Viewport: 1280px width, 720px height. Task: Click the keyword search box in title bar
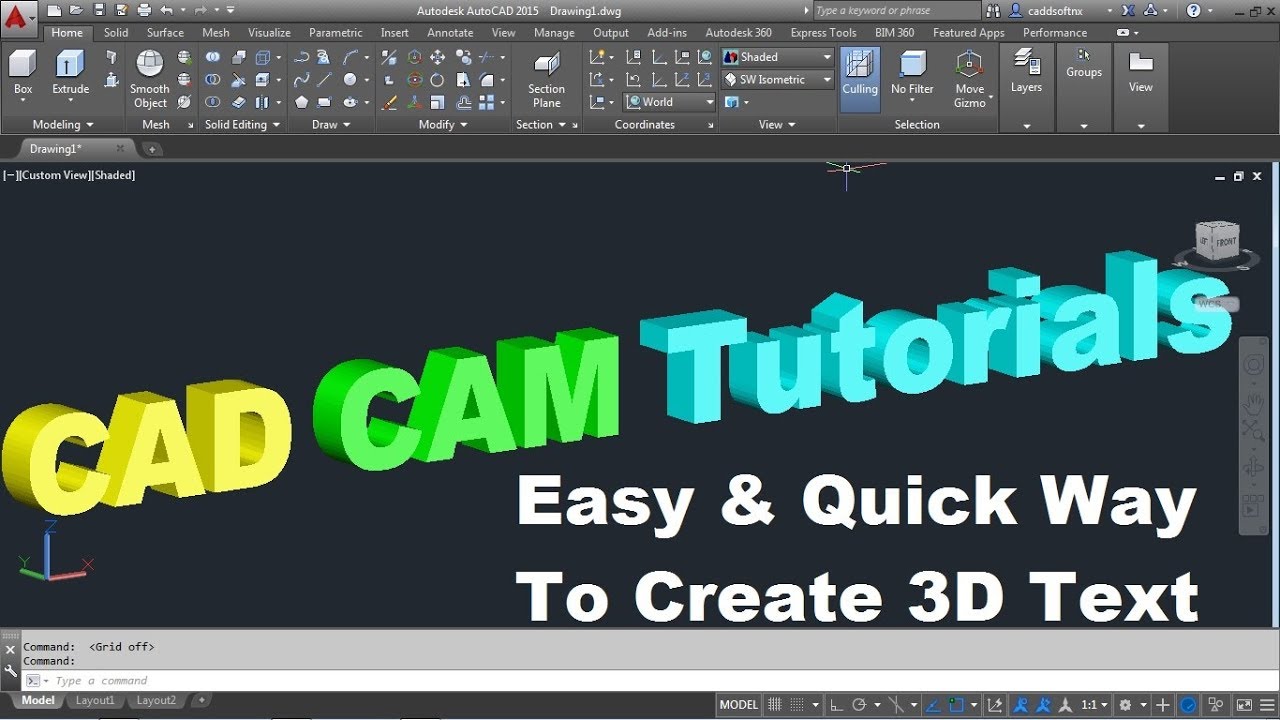click(x=897, y=11)
